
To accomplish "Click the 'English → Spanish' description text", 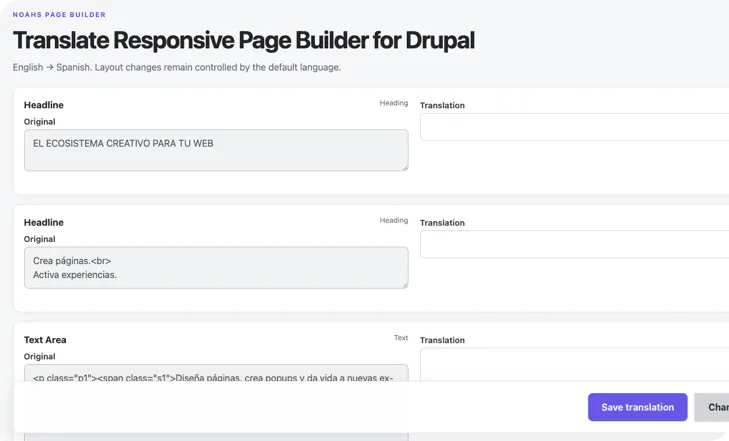I will (x=177, y=67).
